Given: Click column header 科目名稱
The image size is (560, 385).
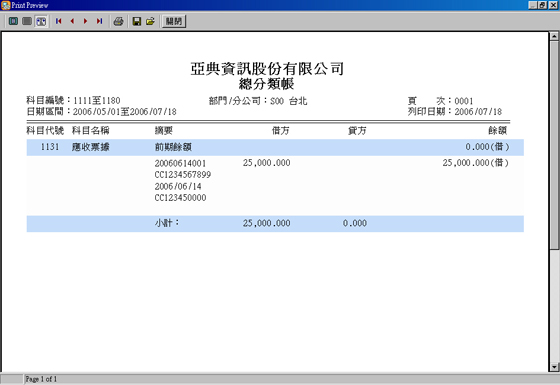Looking at the screenshot, I should [x=91, y=130].
